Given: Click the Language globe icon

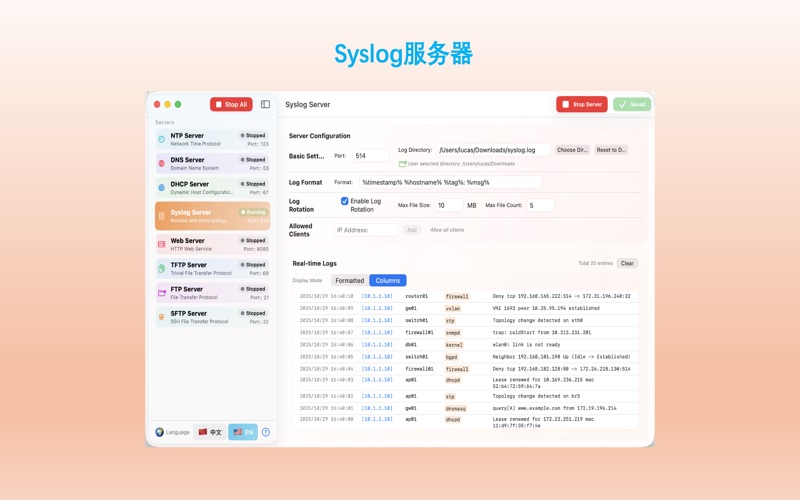Looking at the screenshot, I should [160, 432].
